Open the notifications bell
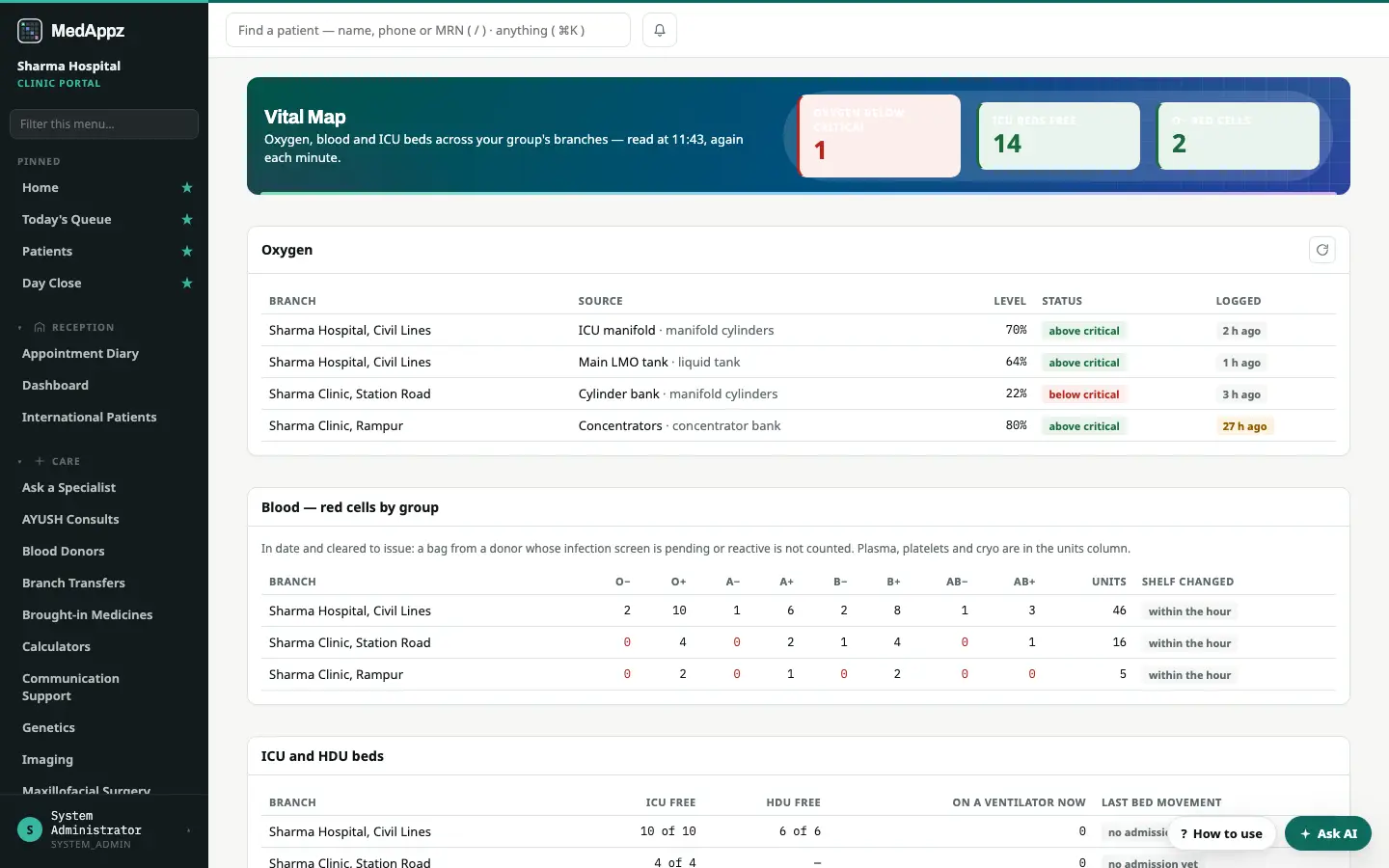The width and height of the screenshot is (1389, 868). [660, 30]
